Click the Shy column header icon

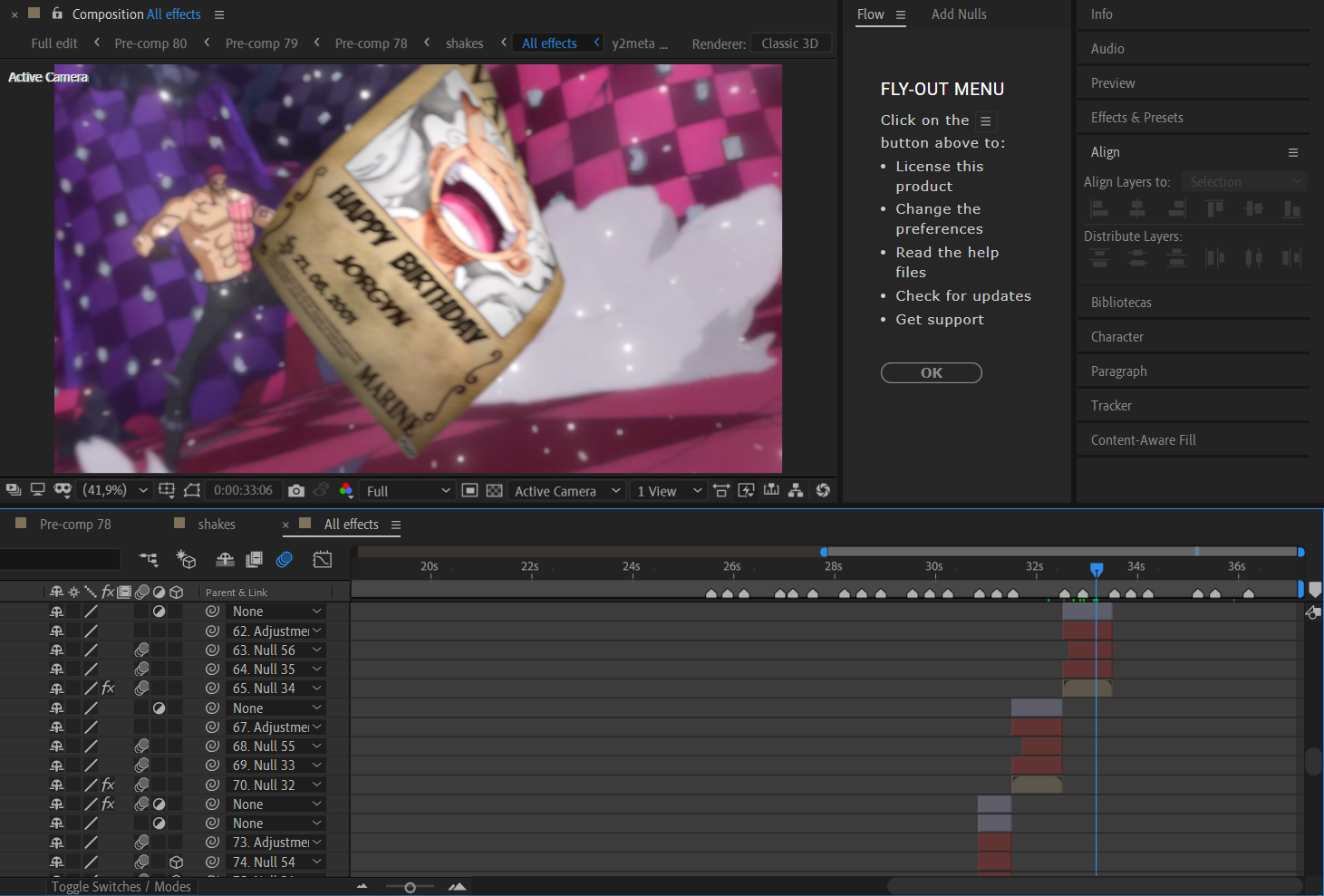pyautogui.click(x=56, y=592)
